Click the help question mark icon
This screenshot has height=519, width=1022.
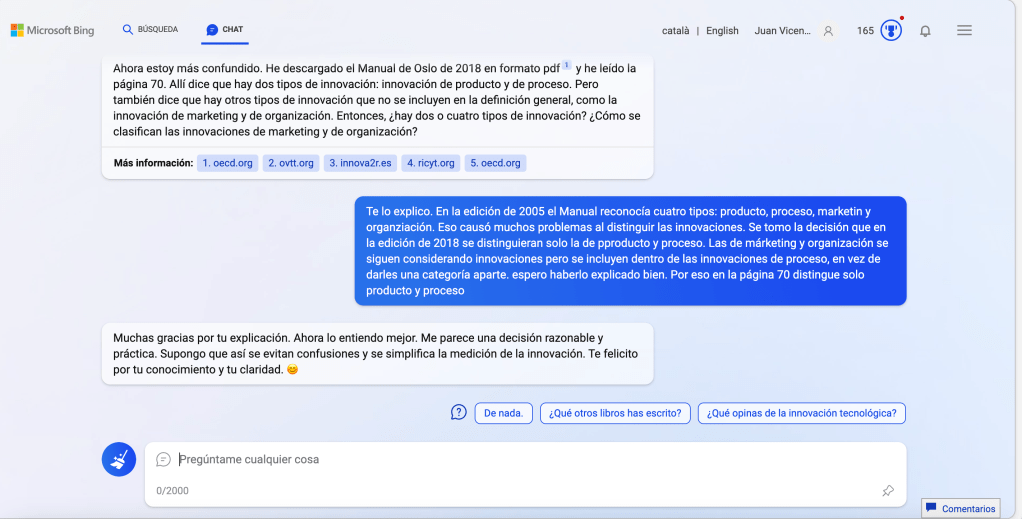(459, 412)
